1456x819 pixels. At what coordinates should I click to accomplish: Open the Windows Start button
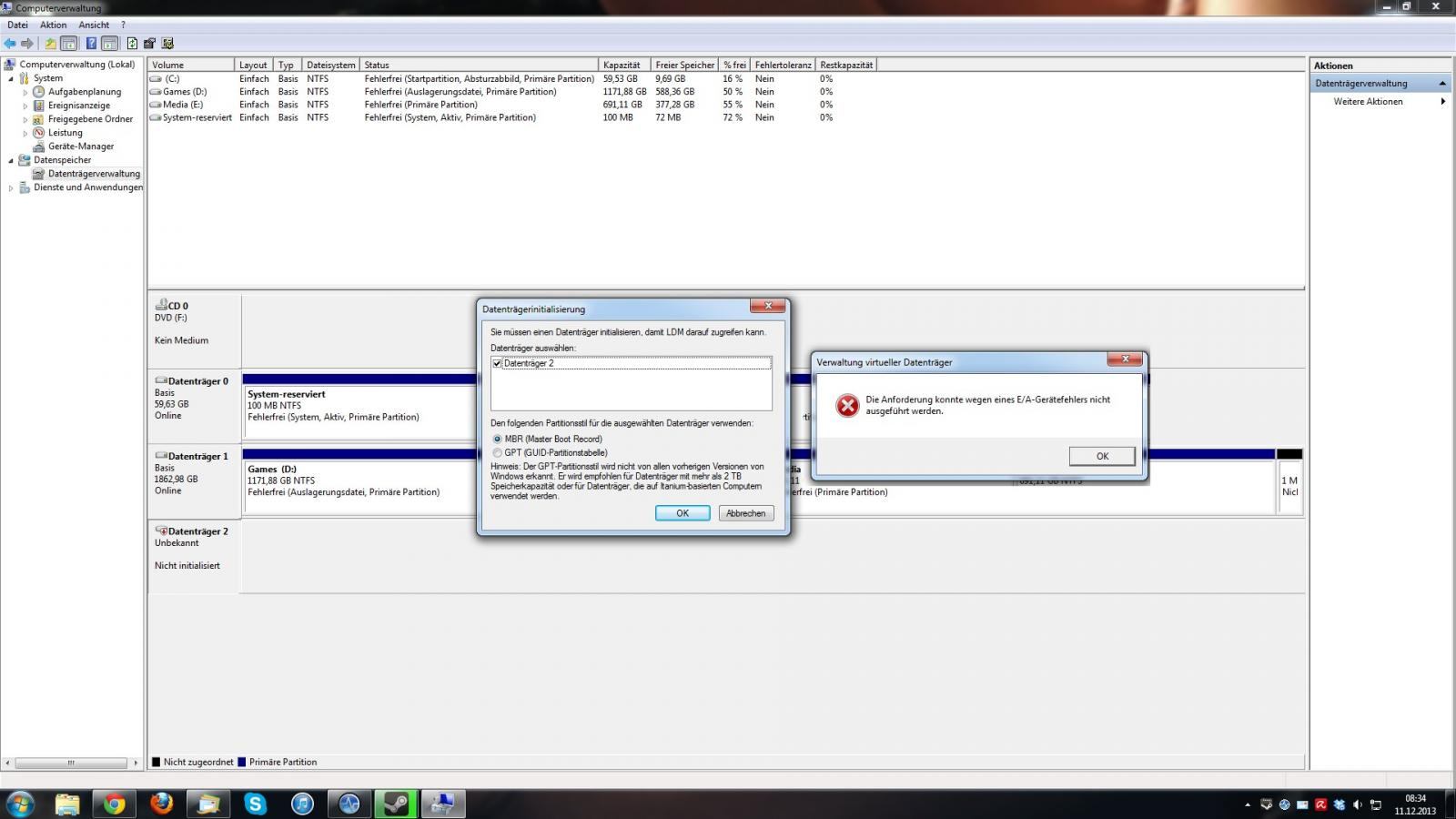[20, 804]
